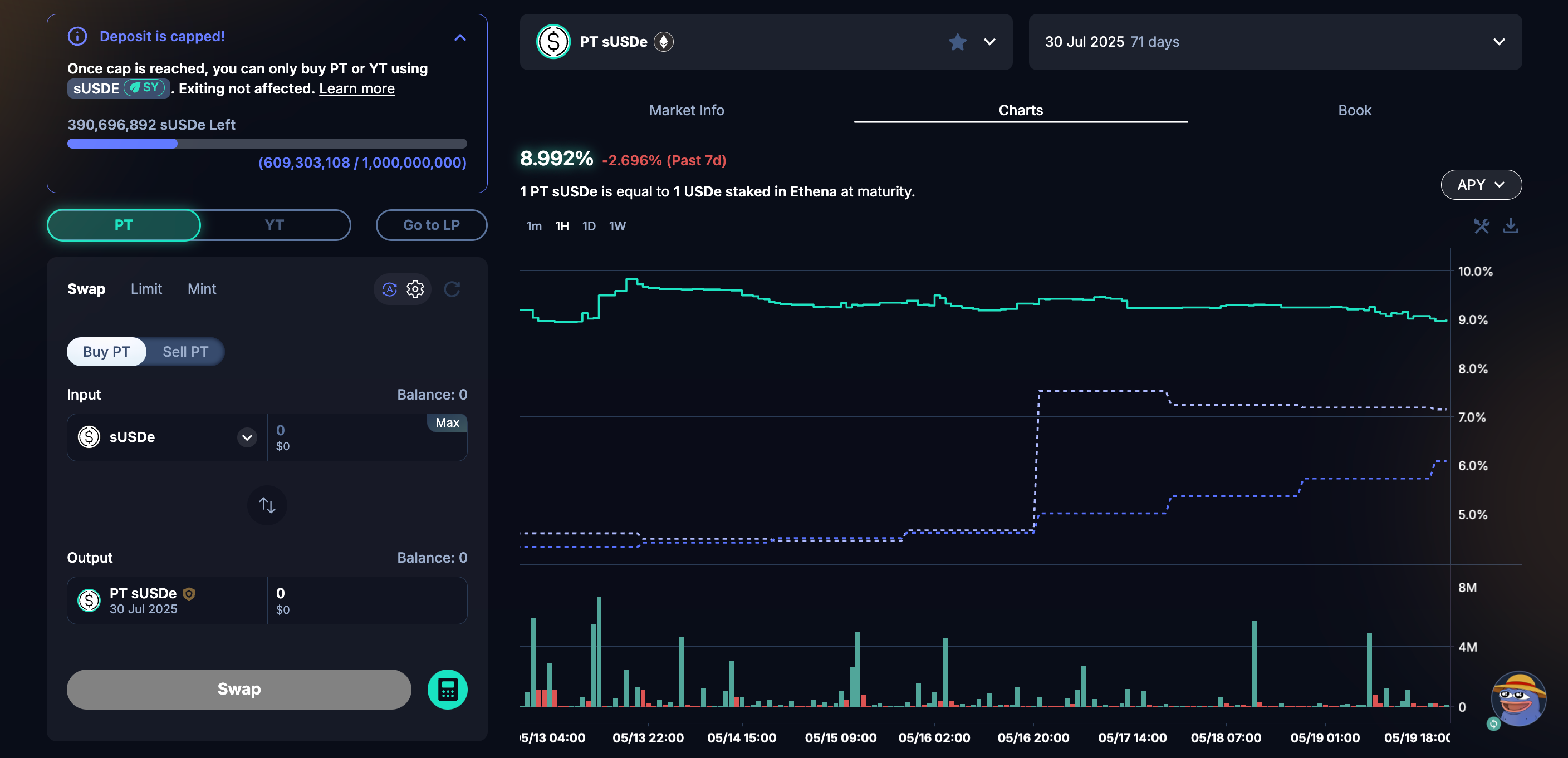Click the 8.992% implied APY value

point(556,159)
